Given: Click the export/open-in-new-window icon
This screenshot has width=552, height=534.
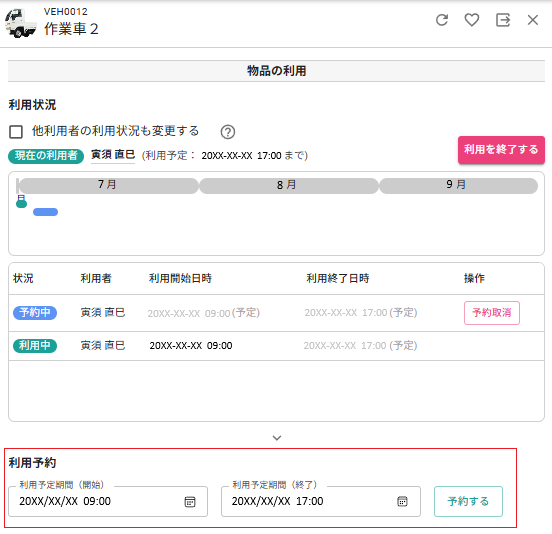Looking at the screenshot, I should point(503,20).
